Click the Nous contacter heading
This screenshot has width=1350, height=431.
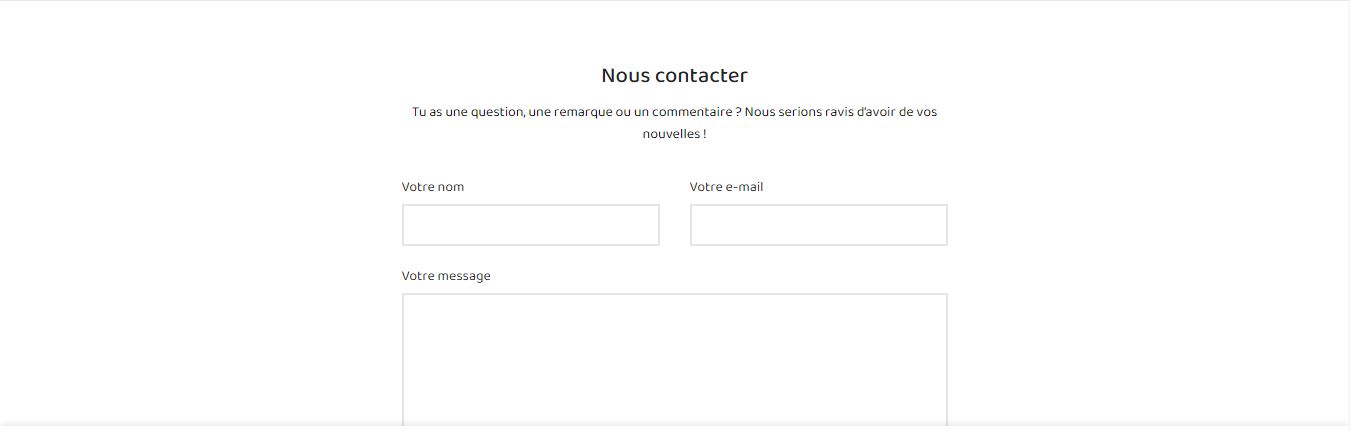tap(674, 75)
